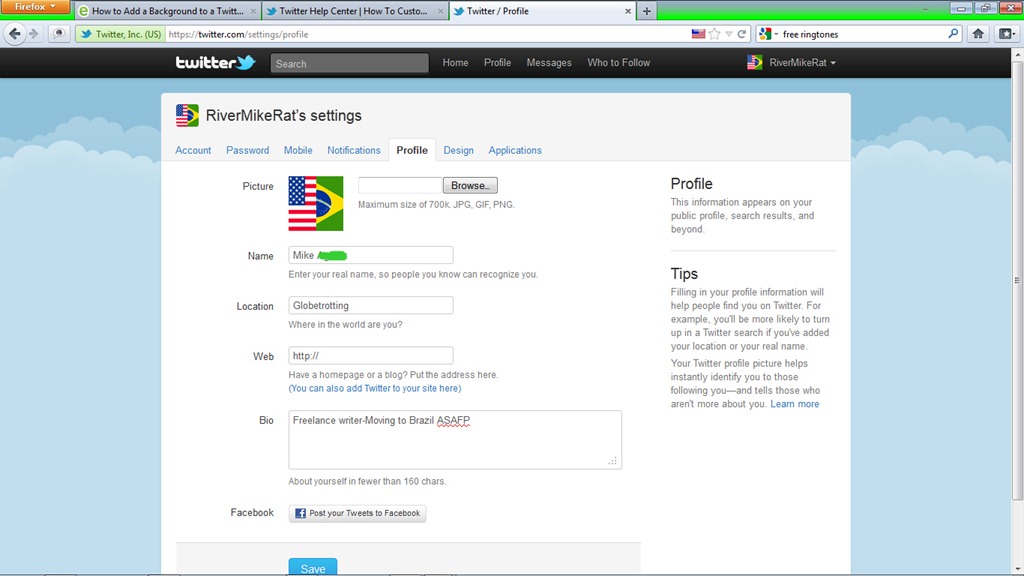Image resolution: width=1024 pixels, height=576 pixels.
Task: Click the page vertical scrollbar
Action: (x=1017, y=281)
